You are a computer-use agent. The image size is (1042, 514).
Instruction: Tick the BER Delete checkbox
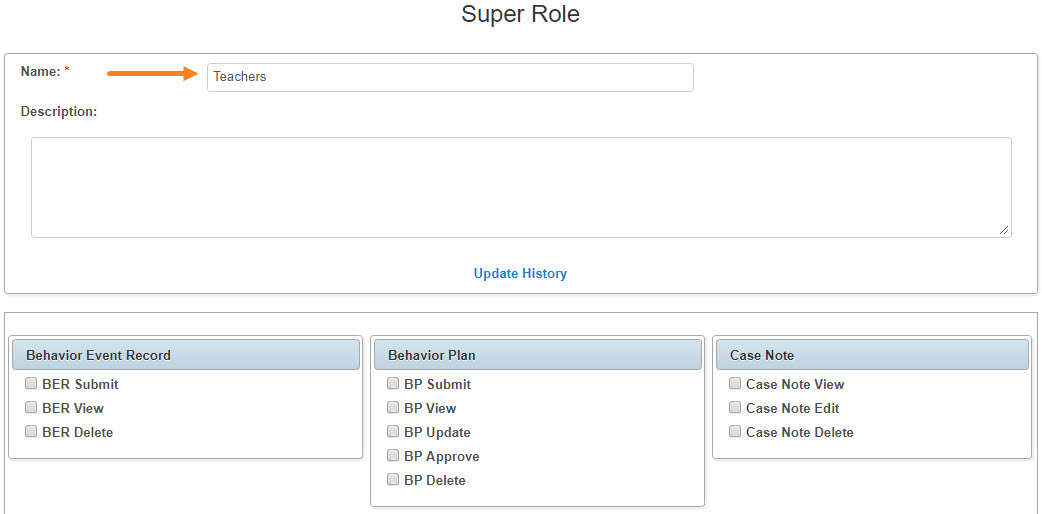pyautogui.click(x=31, y=432)
